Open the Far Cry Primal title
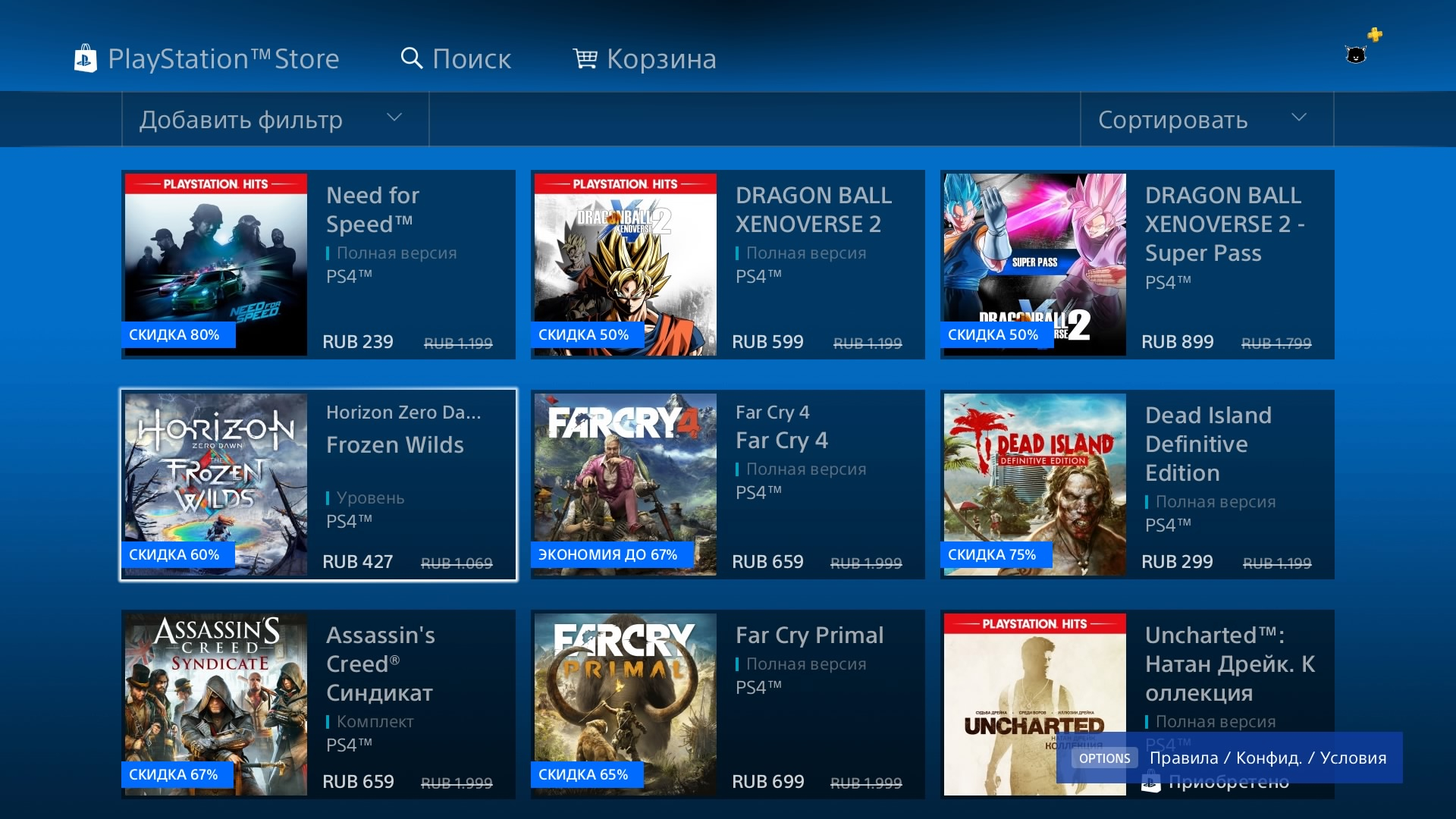The height and width of the screenshot is (819, 1456). coord(809,635)
